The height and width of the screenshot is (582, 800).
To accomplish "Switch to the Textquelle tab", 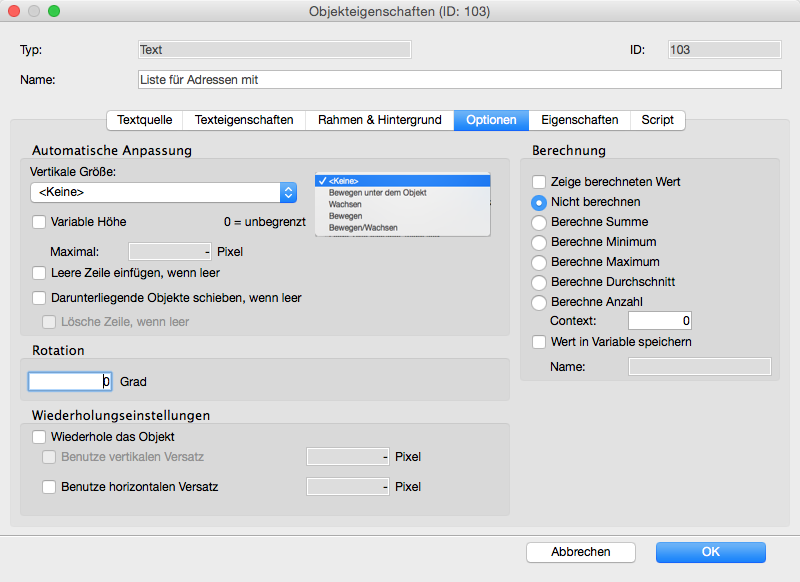I will click(x=144, y=120).
